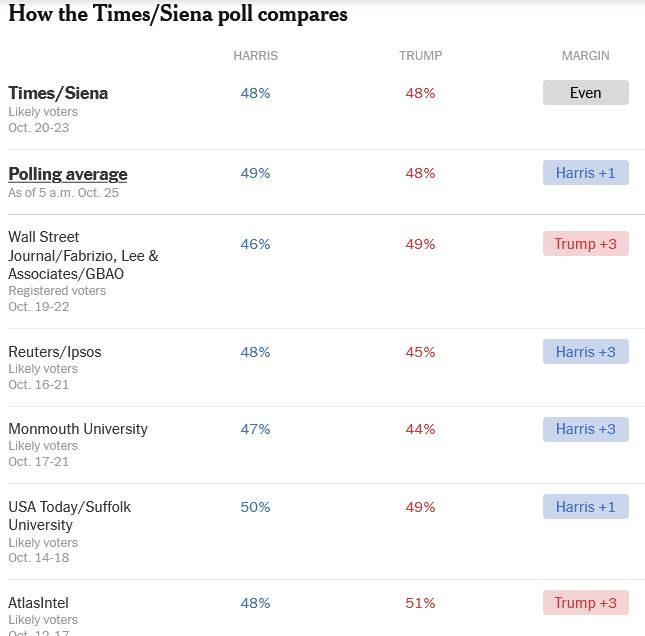Viewport: 645px width, 636px height.
Task: Click the gray Even margin badge
Action: 585,93
